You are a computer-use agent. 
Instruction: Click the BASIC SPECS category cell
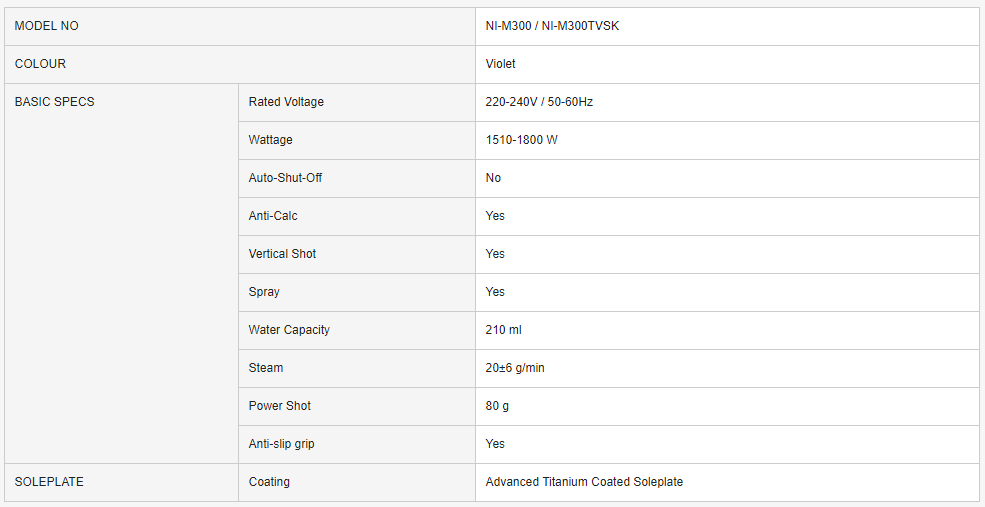click(55, 102)
